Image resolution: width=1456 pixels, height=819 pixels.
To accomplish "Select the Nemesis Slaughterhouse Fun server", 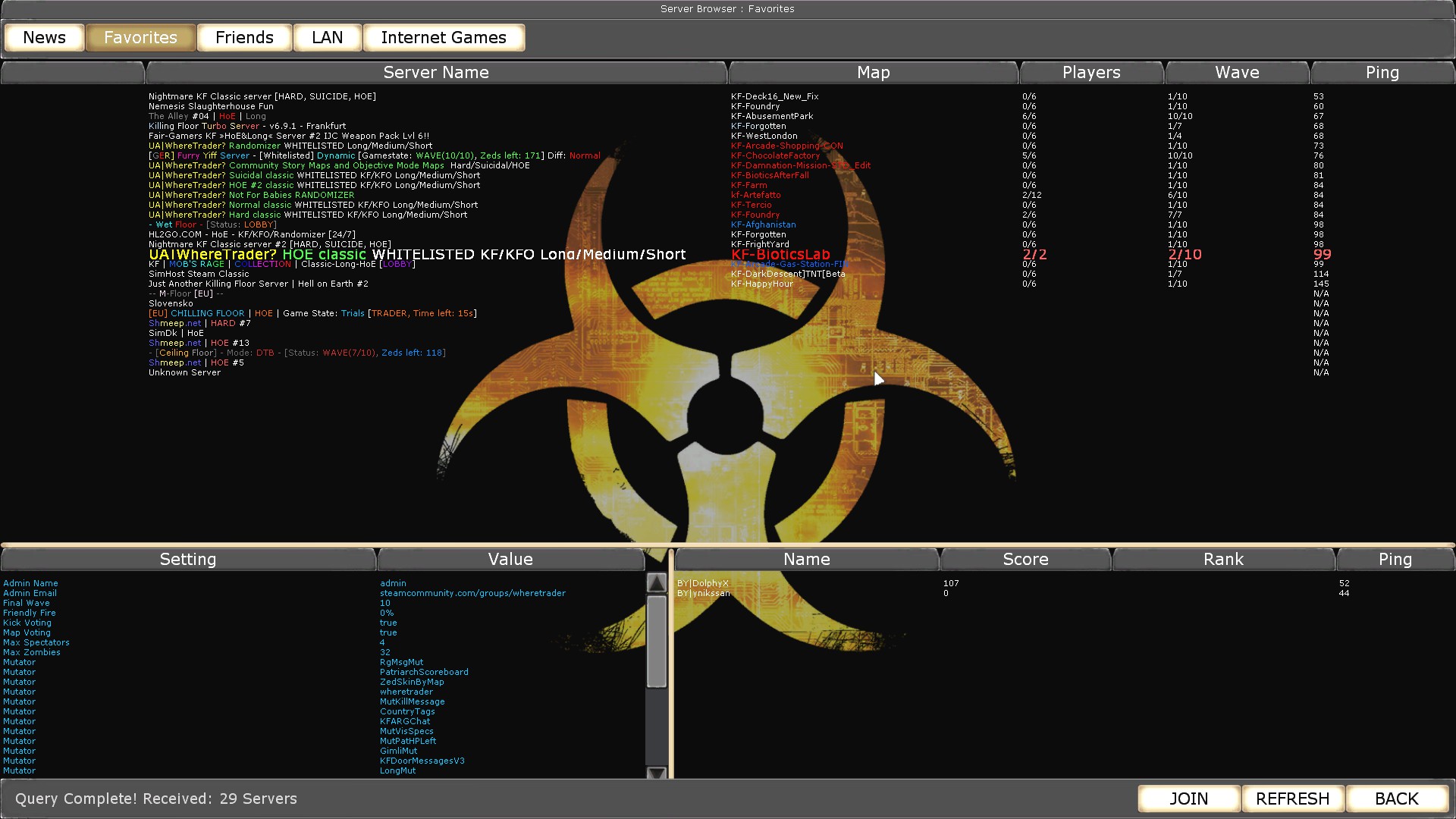I will pyautogui.click(x=211, y=106).
